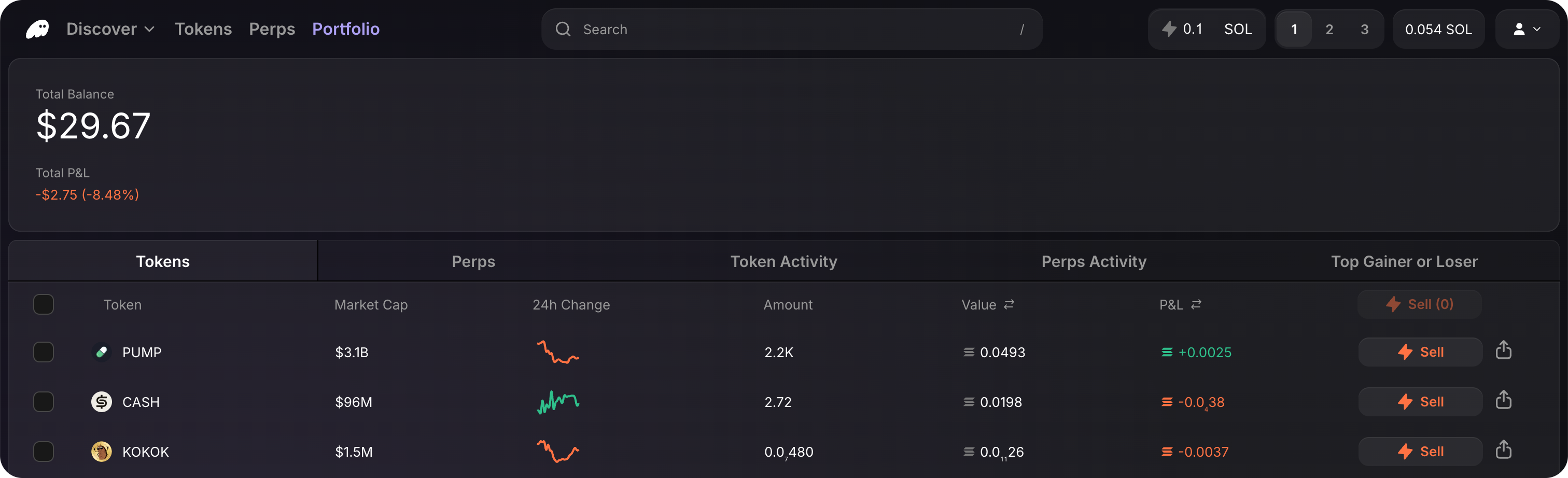Open the Portfolio navigation item

tap(345, 29)
